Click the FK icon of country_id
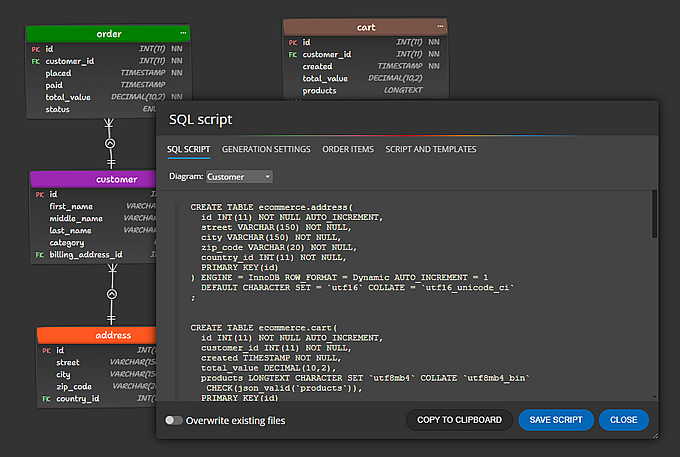Screen dimensions: 680x457 (46, 399)
